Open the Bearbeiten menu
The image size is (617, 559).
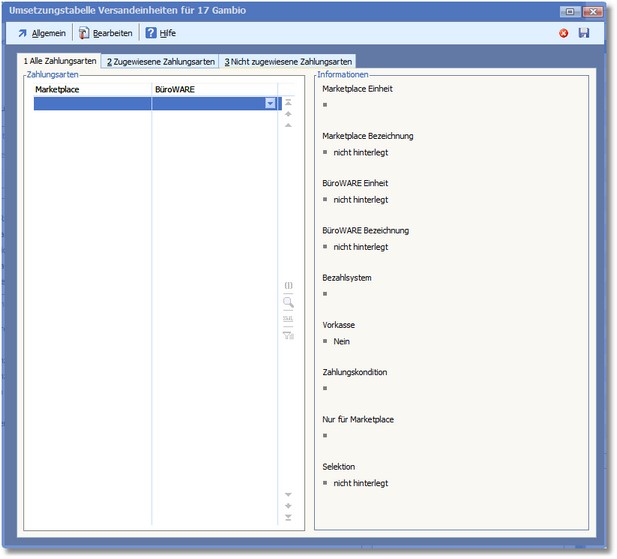(x=112, y=33)
